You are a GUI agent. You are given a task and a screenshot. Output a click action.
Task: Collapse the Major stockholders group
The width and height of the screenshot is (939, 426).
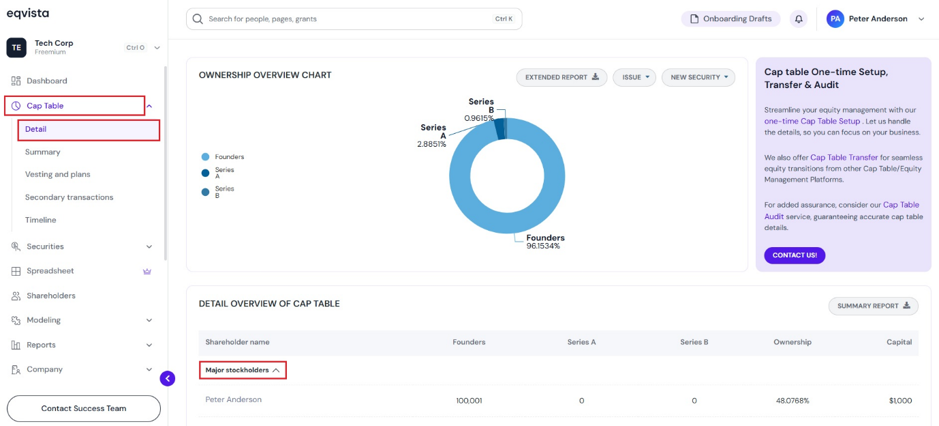pyautogui.click(x=243, y=370)
